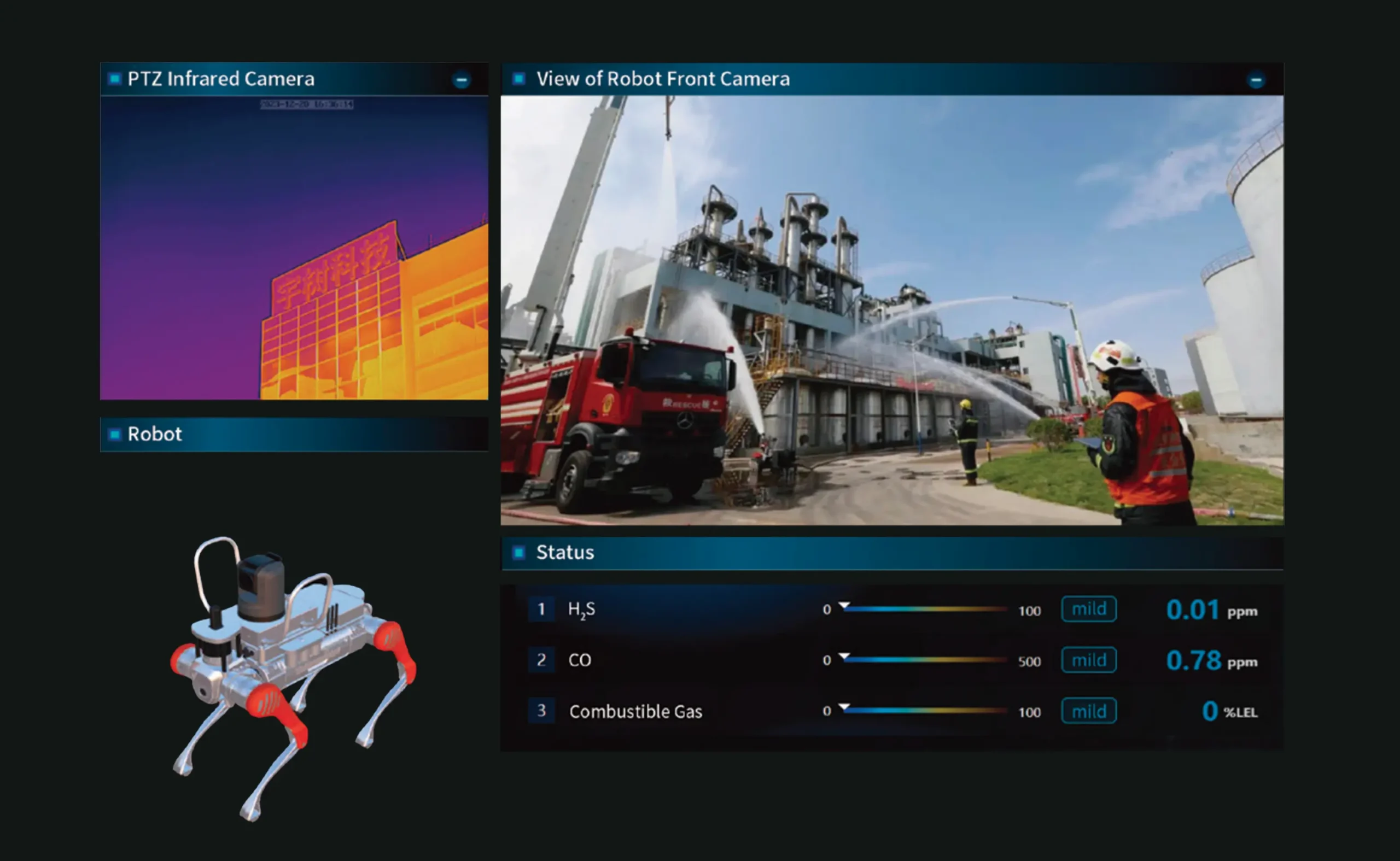Click square icon beside Robot Front Camera title
Viewport: 1400px width, 861px height.
point(518,79)
